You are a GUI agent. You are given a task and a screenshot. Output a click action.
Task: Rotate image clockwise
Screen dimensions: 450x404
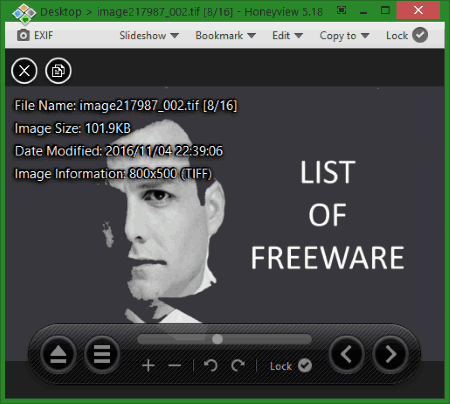(x=238, y=366)
